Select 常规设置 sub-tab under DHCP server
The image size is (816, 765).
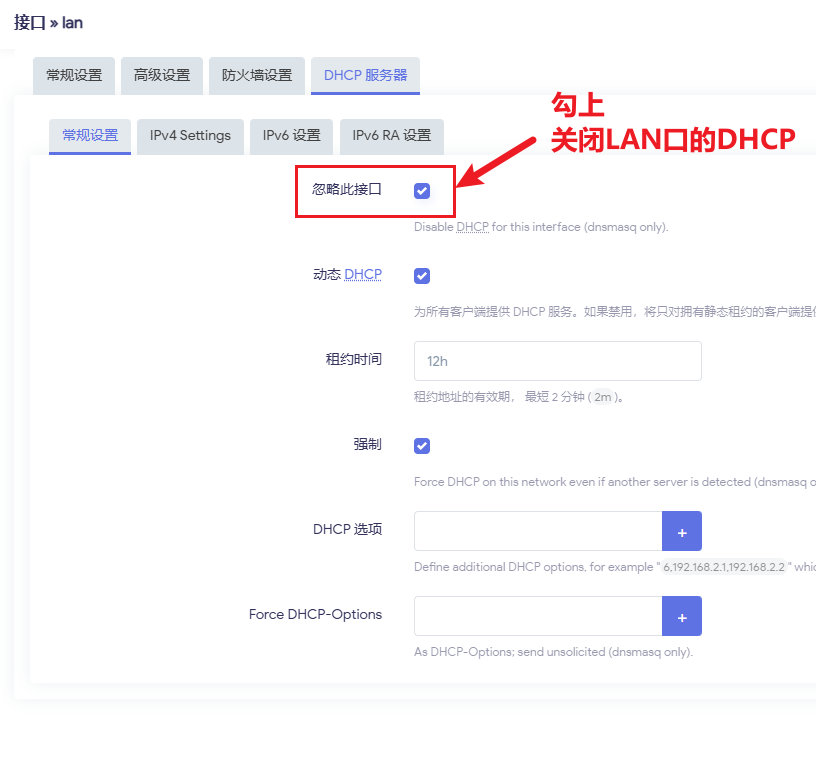click(90, 136)
